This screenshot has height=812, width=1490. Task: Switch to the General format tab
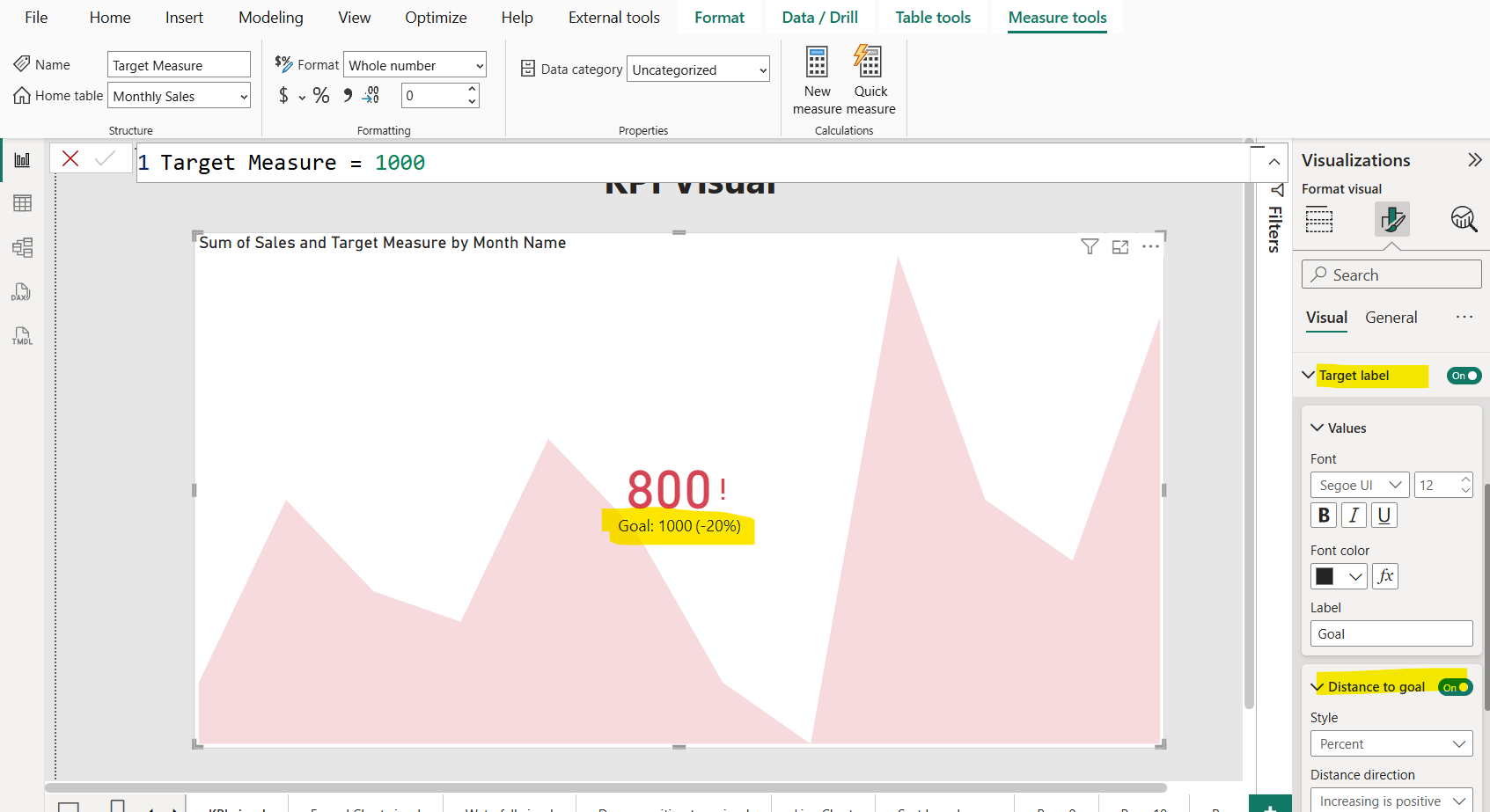click(x=1391, y=318)
